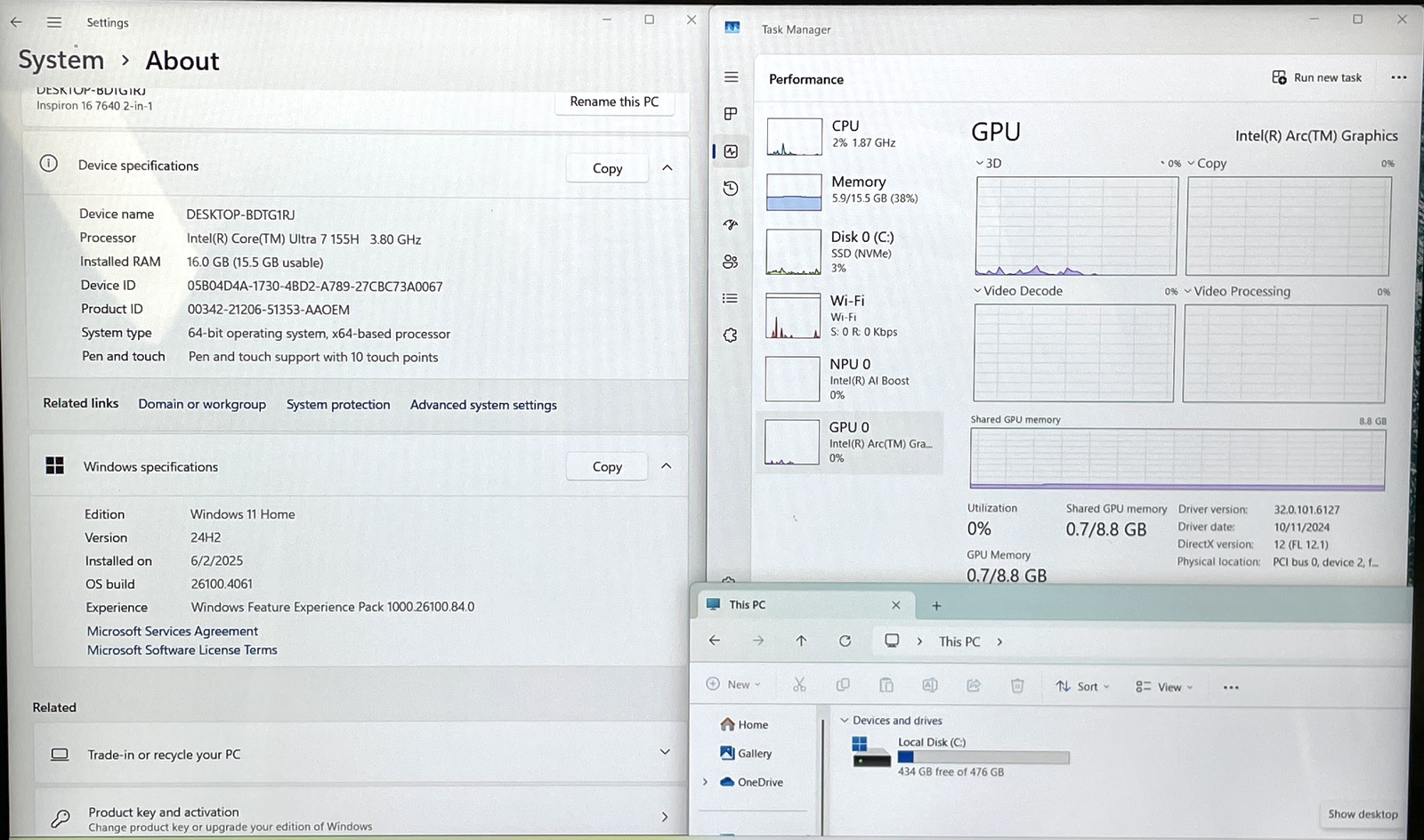This screenshot has height=840, width=1424.
Task: Refresh the File Explorer view
Action: tap(845, 641)
